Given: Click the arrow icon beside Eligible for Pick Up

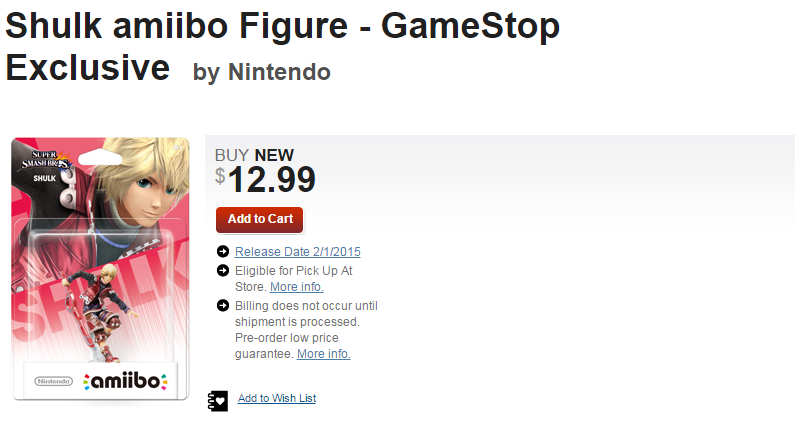Looking at the screenshot, I should (222, 271).
